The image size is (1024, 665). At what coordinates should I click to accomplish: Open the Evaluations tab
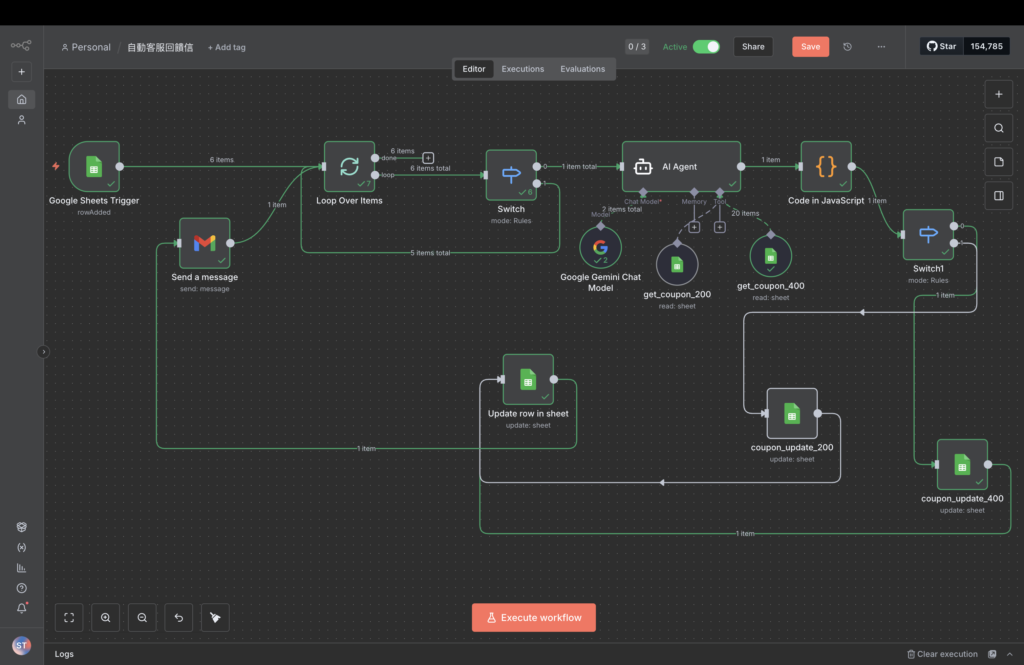click(x=582, y=69)
